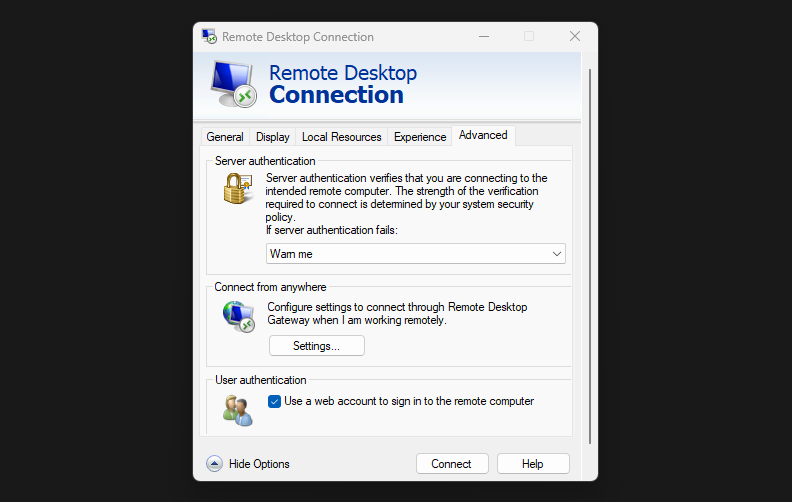This screenshot has width=792, height=502.
Task: Click the 'User authentication' group heading
Action: [x=261, y=380]
